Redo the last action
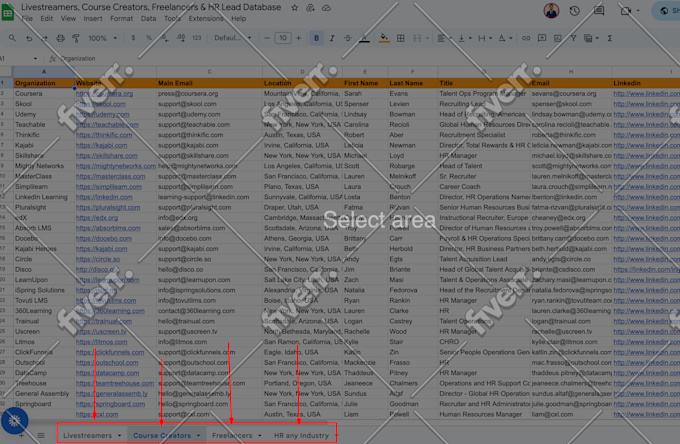Screen dimensions: 680x444 tap(44, 38)
